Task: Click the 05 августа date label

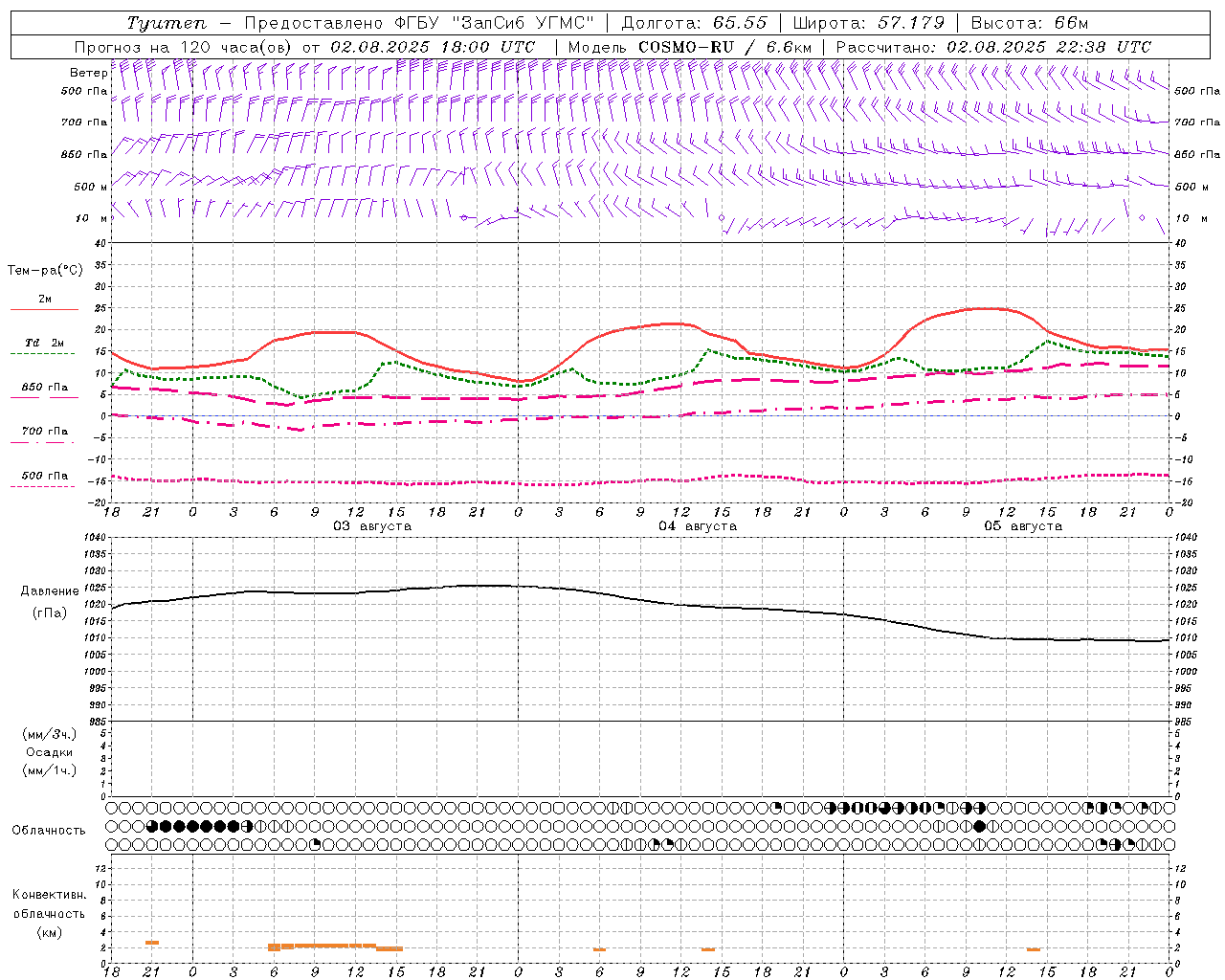Action: click(1023, 526)
